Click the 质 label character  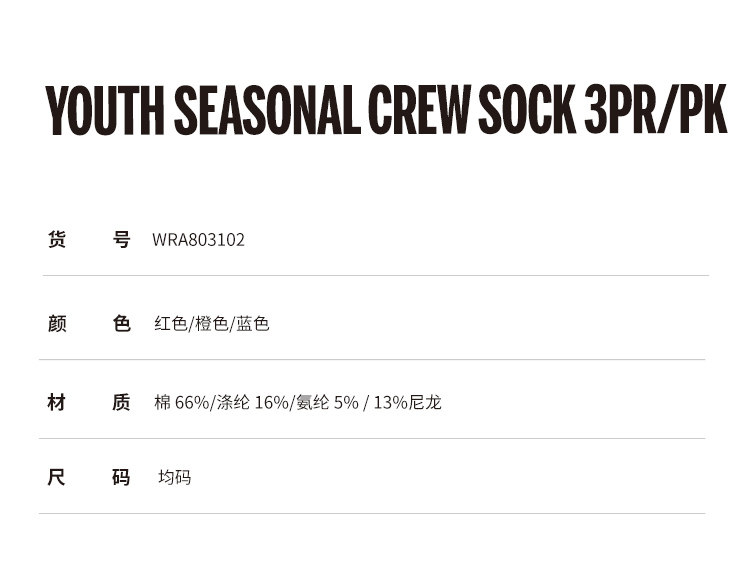[x=121, y=402]
